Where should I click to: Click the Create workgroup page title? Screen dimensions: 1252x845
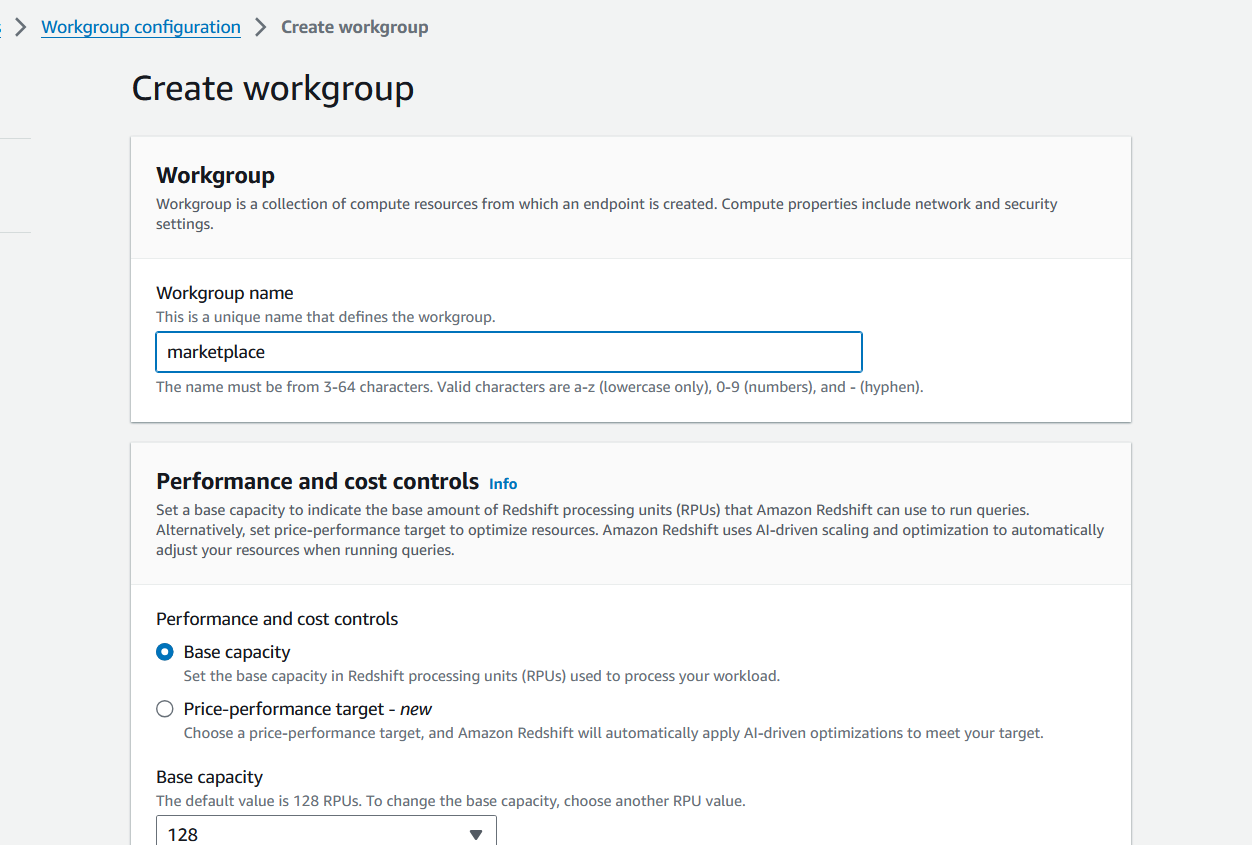pos(272,88)
